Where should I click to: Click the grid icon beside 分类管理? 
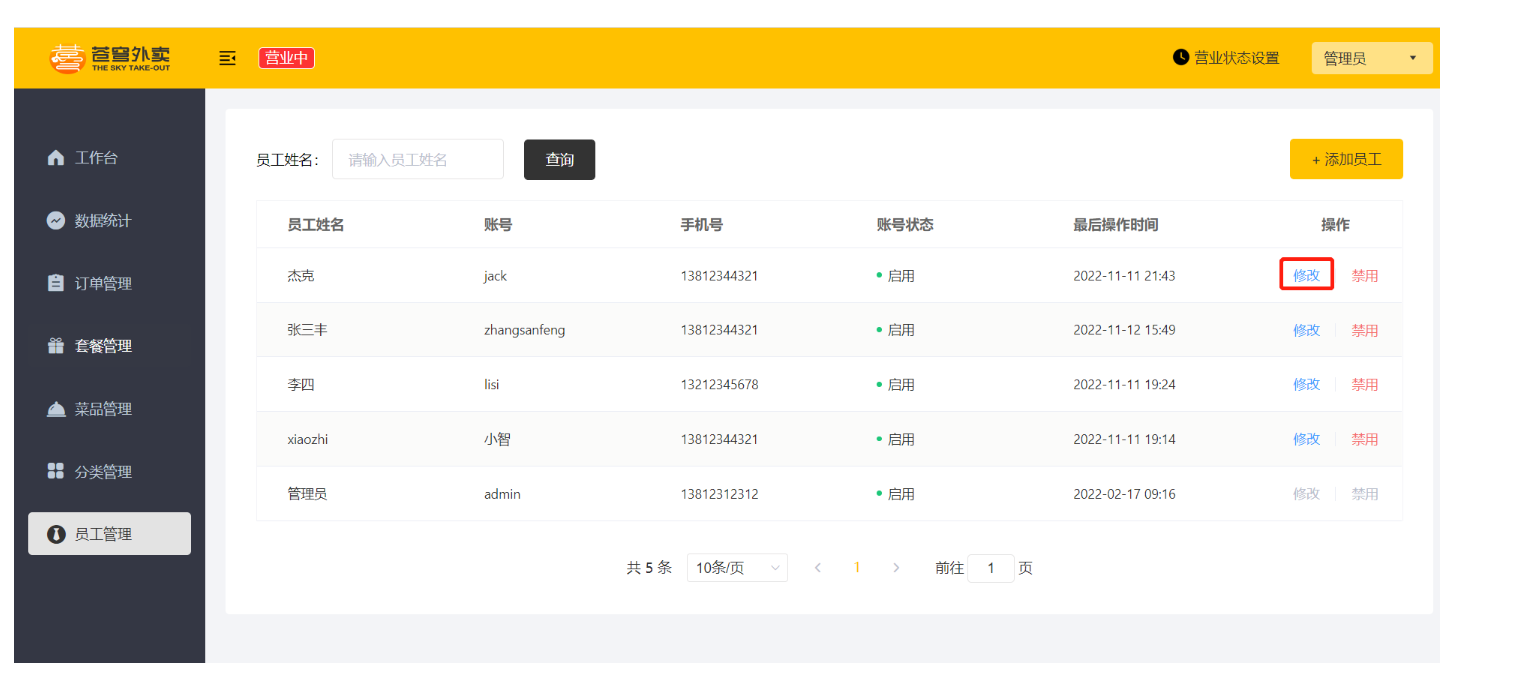(x=56, y=471)
